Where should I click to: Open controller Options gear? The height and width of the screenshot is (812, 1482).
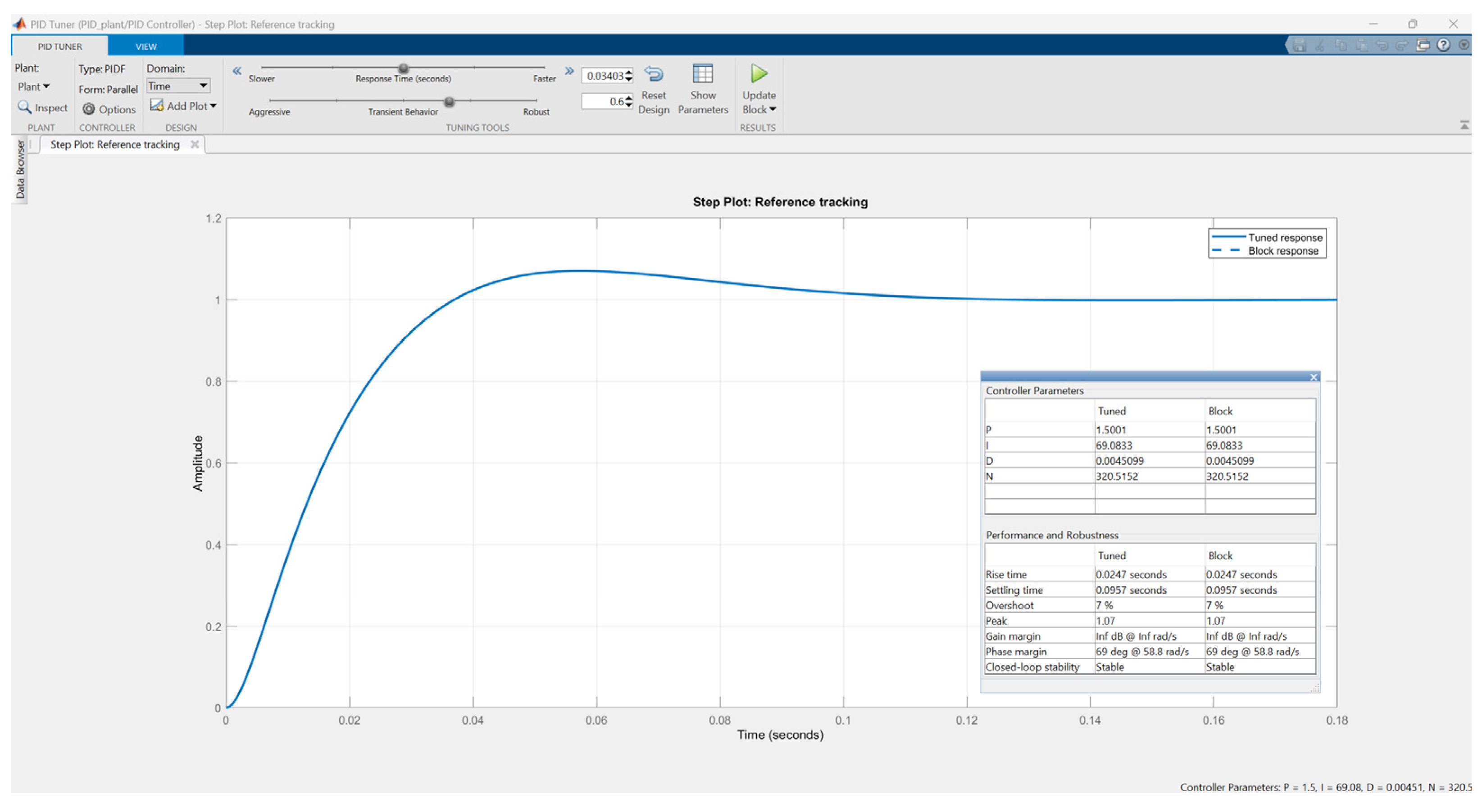tap(89, 109)
